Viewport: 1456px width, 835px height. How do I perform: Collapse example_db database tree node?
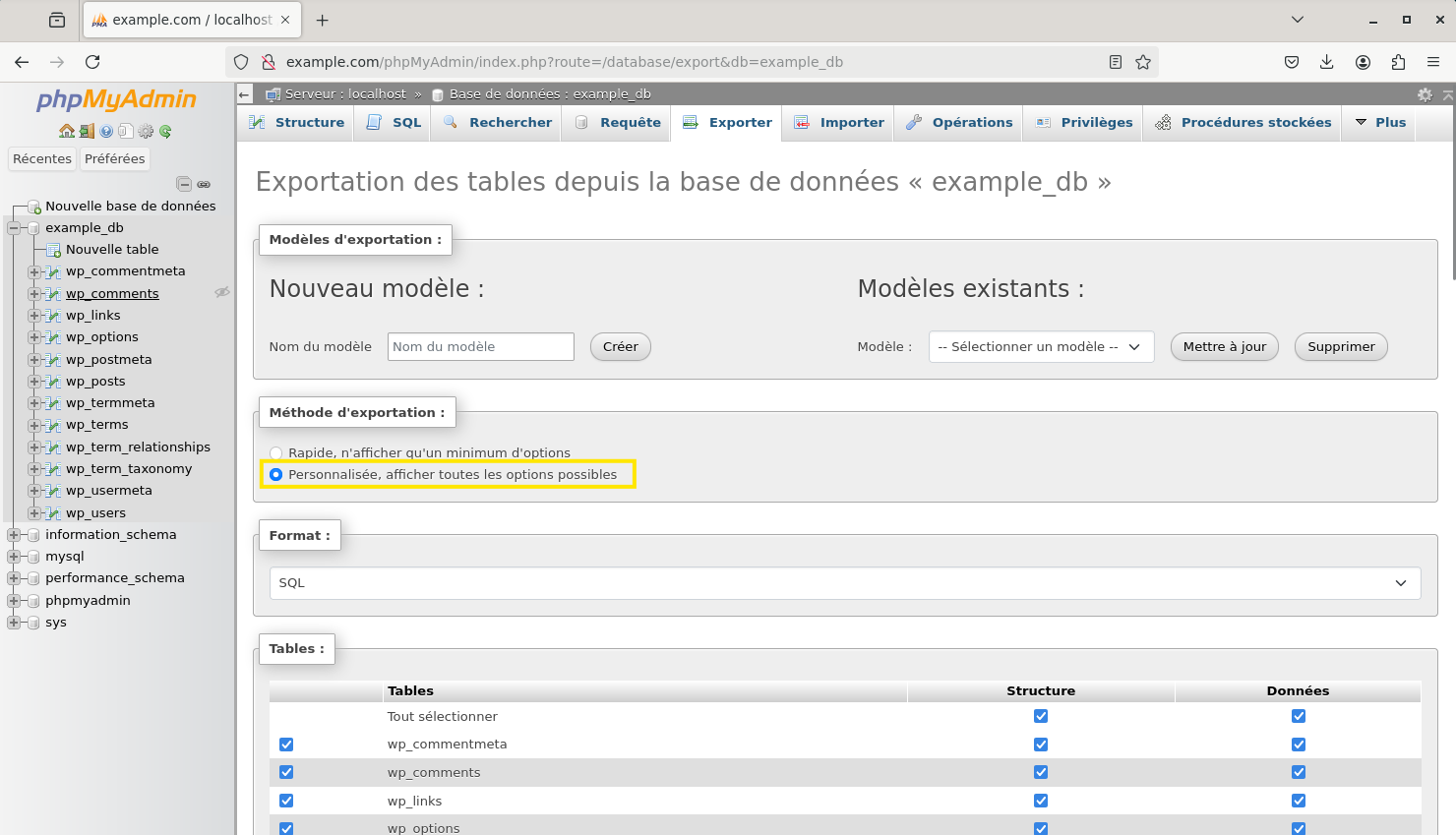tap(14, 228)
